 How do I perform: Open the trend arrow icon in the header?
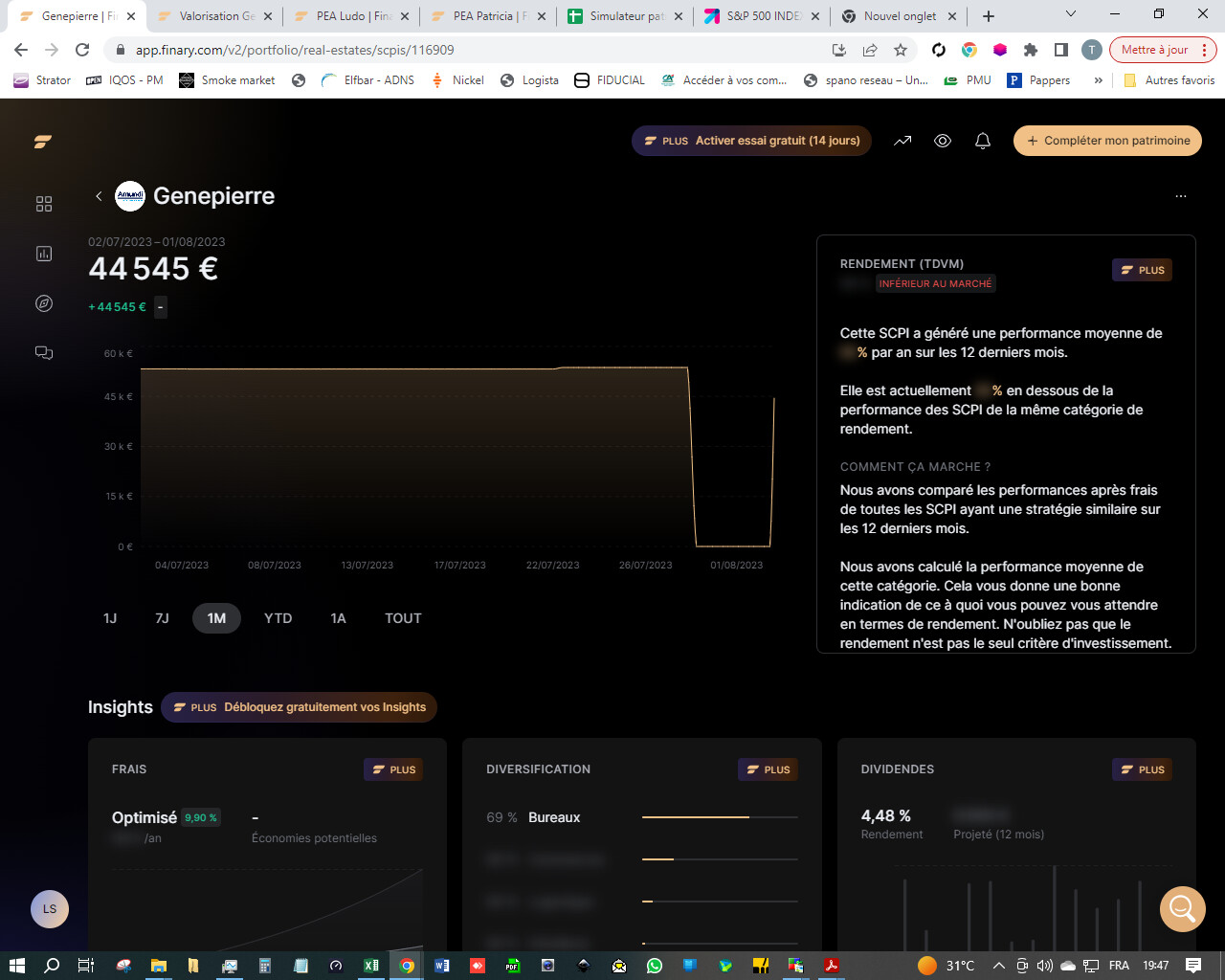coord(902,141)
